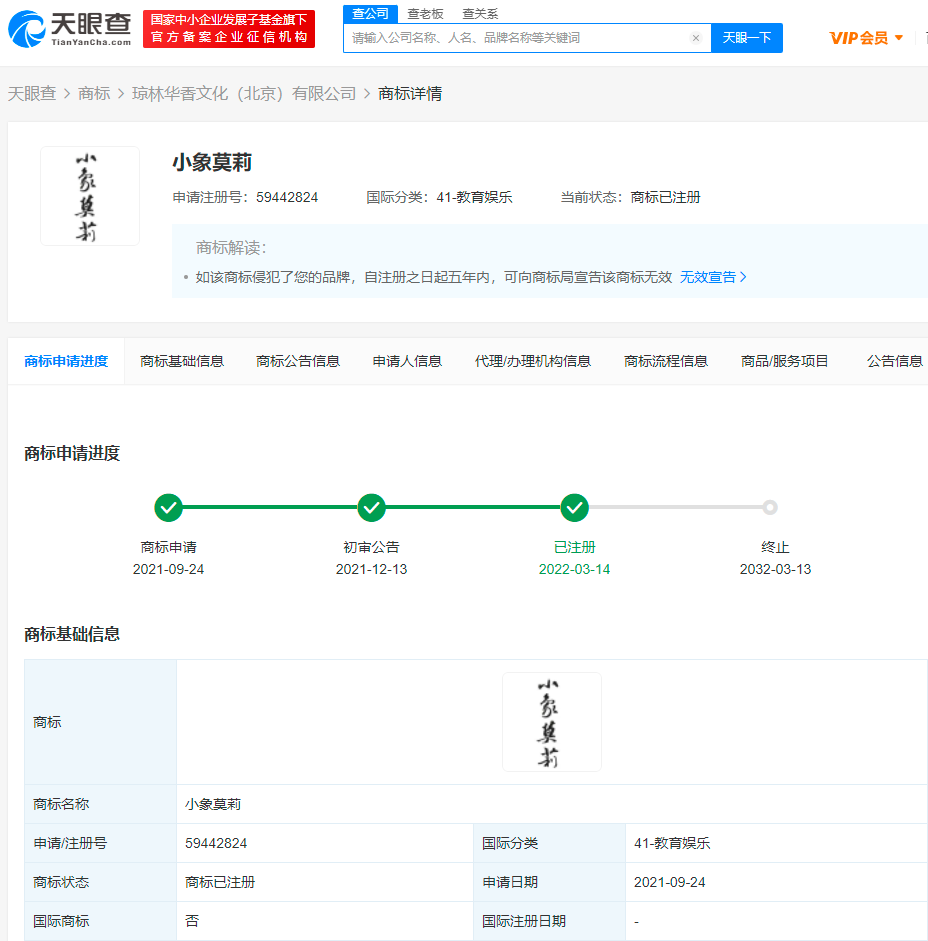Switch to 商标申请进度 tab

coord(66,361)
